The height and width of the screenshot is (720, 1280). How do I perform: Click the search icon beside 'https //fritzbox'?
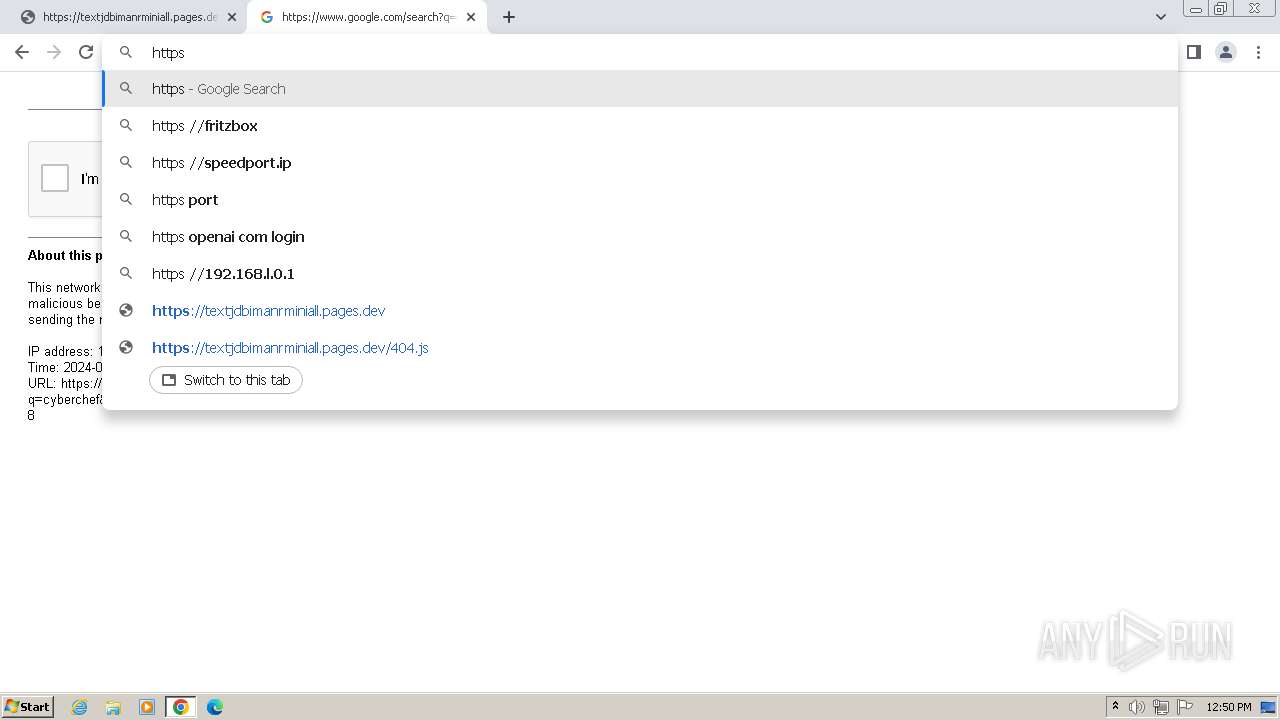tap(126, 126)
